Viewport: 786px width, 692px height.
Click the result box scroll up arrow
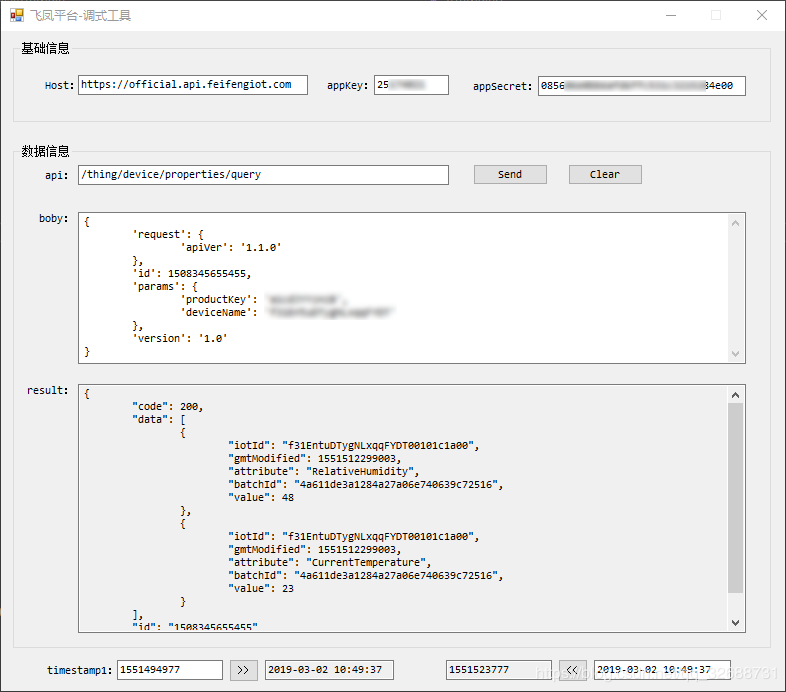point(735,395)
